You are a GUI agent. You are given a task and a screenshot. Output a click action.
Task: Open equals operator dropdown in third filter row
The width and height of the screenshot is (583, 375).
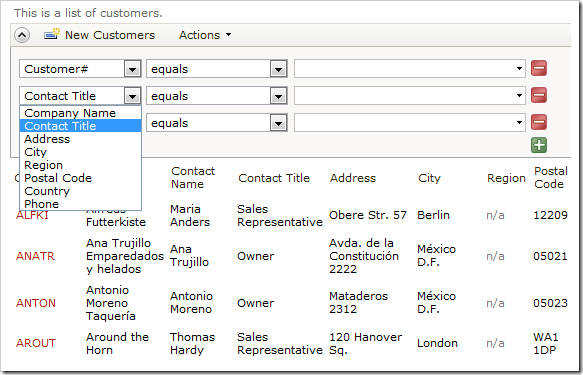tap(278, 123)
